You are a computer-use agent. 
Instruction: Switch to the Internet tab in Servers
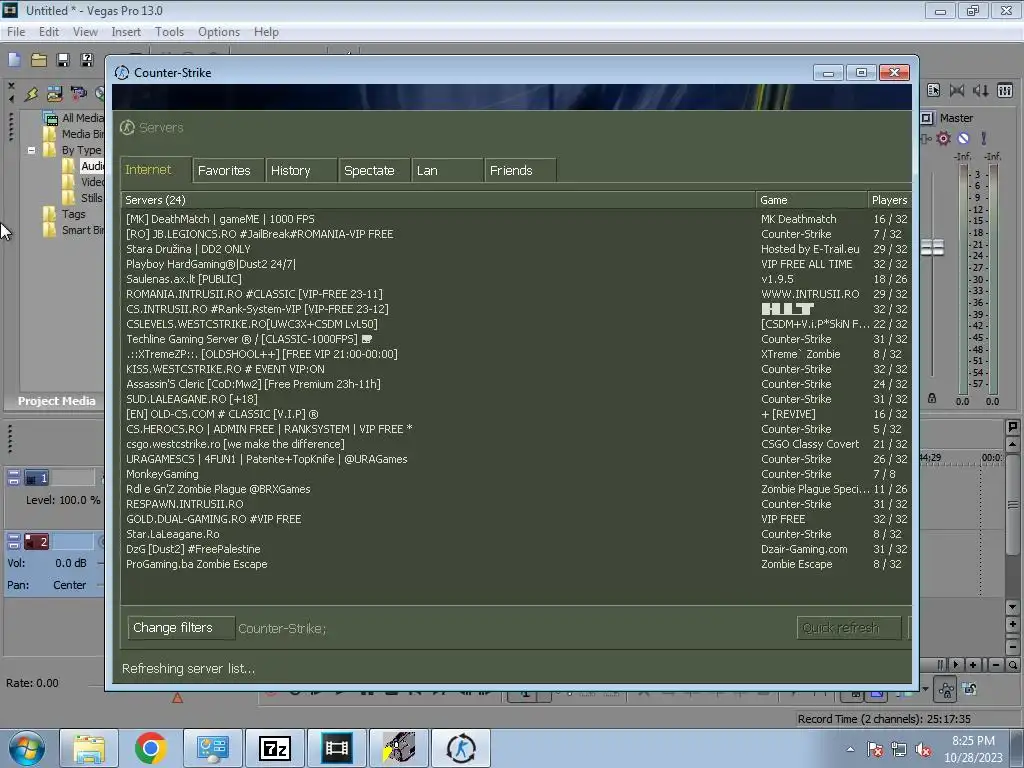click(155, 170)
